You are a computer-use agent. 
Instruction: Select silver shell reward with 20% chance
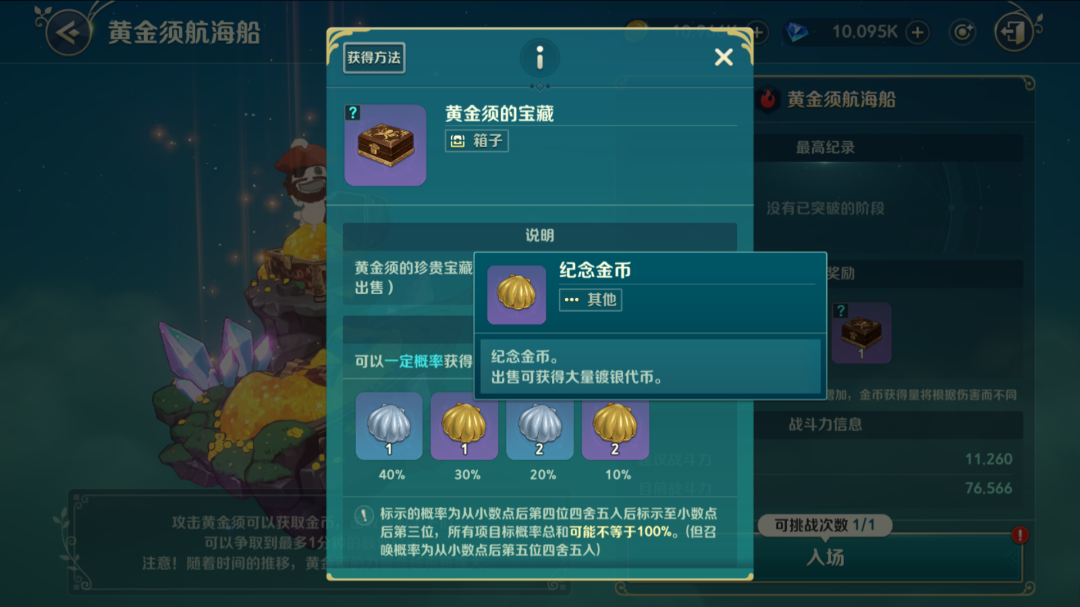539,426
